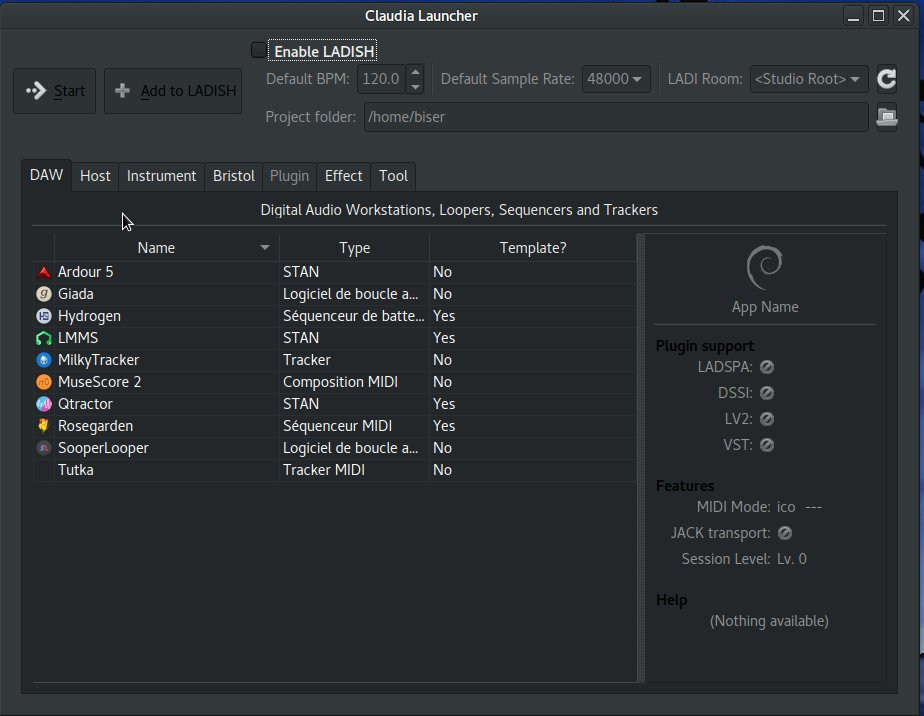Click the DSSI support status icon

(767, 393)
